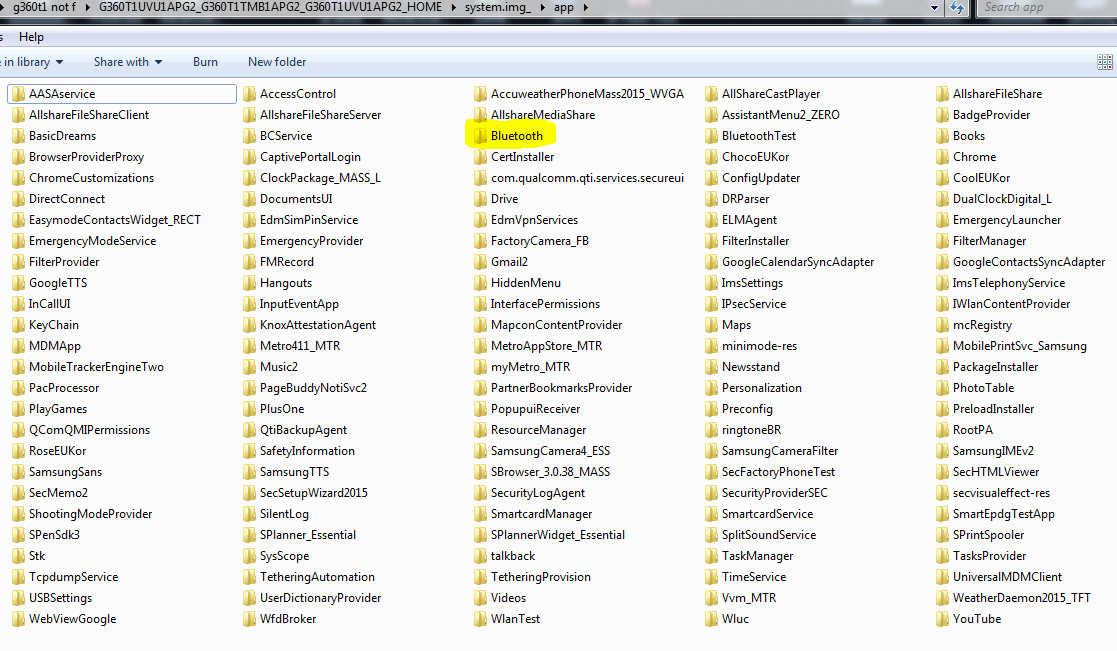
Task: Select the QComQMIPermissions folder name
Action: click(x=89, y=430)
